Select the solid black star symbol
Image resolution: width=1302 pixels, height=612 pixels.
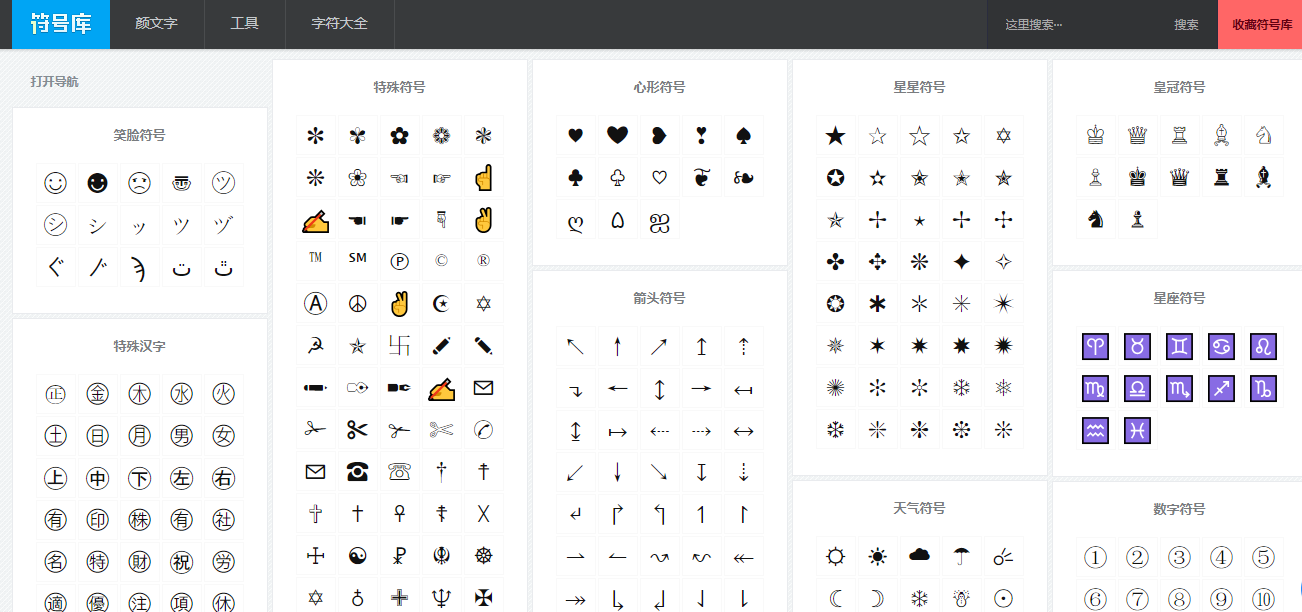pyautogui.click(x=835, y=135)
